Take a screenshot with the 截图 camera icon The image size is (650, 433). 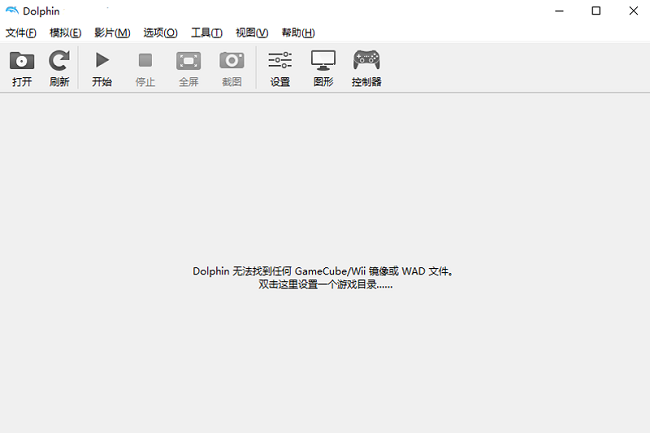[231, 62]
